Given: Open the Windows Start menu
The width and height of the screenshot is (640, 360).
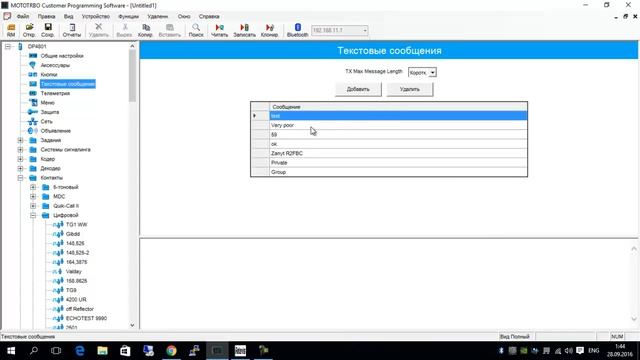Looking at the screenshot, I should pos(11,351).
